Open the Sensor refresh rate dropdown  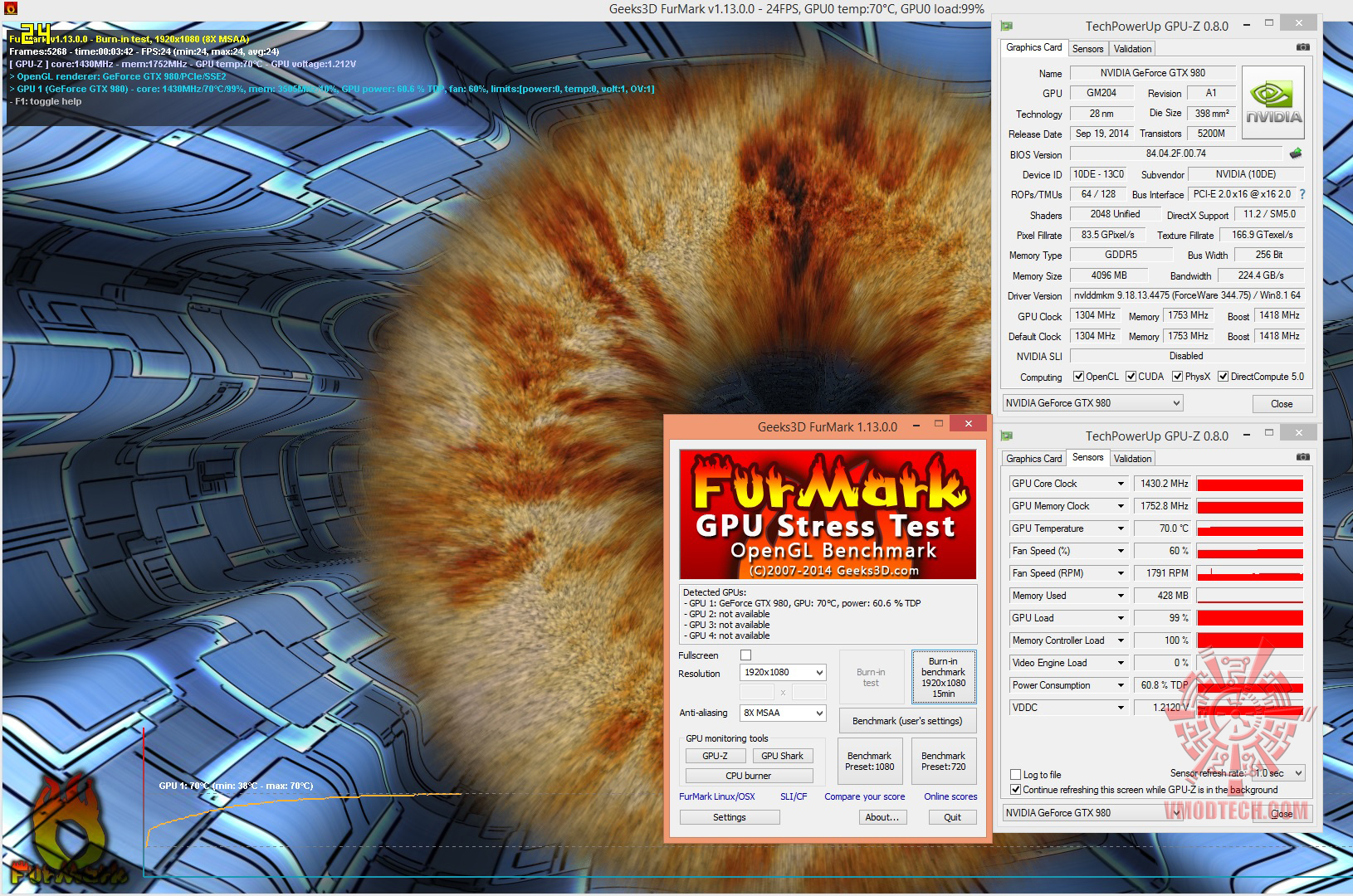click(x=1278, y=773)
